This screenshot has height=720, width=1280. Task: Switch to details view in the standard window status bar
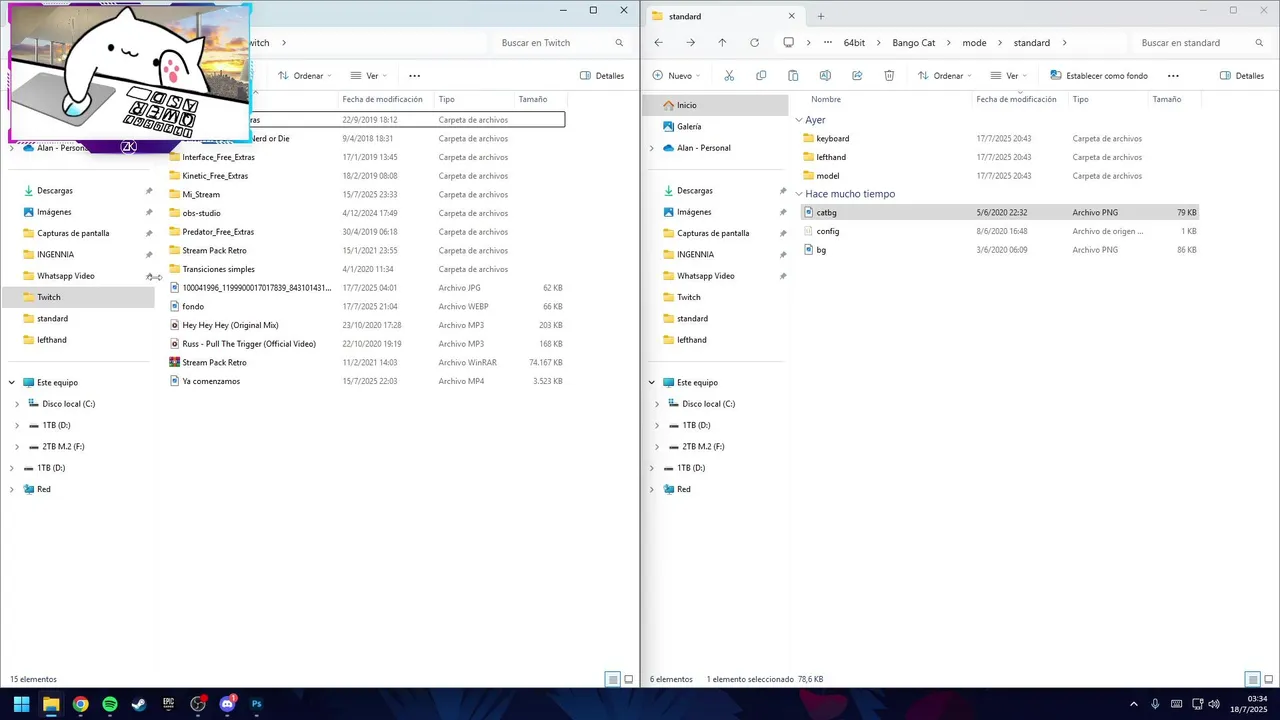click(x=1252, y=679)
